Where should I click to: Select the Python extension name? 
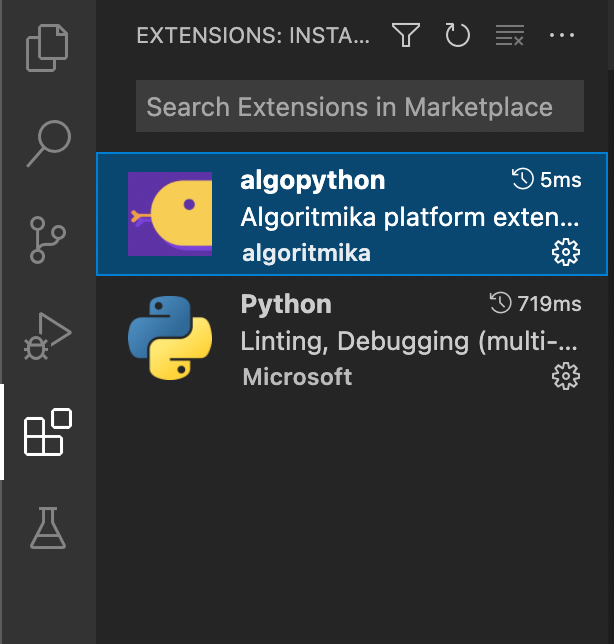(286, 303)
